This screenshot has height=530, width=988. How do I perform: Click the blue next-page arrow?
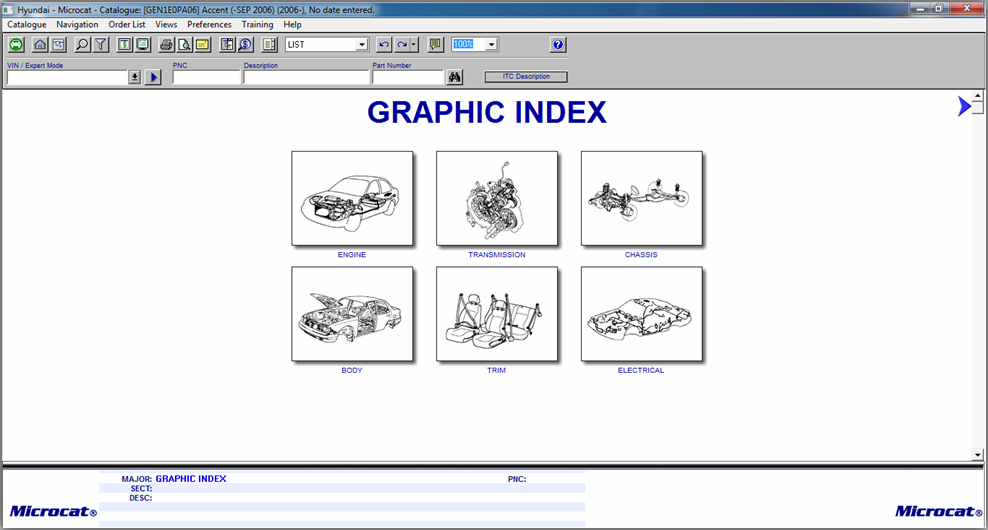pyautogui.click(x=963, y=107)
